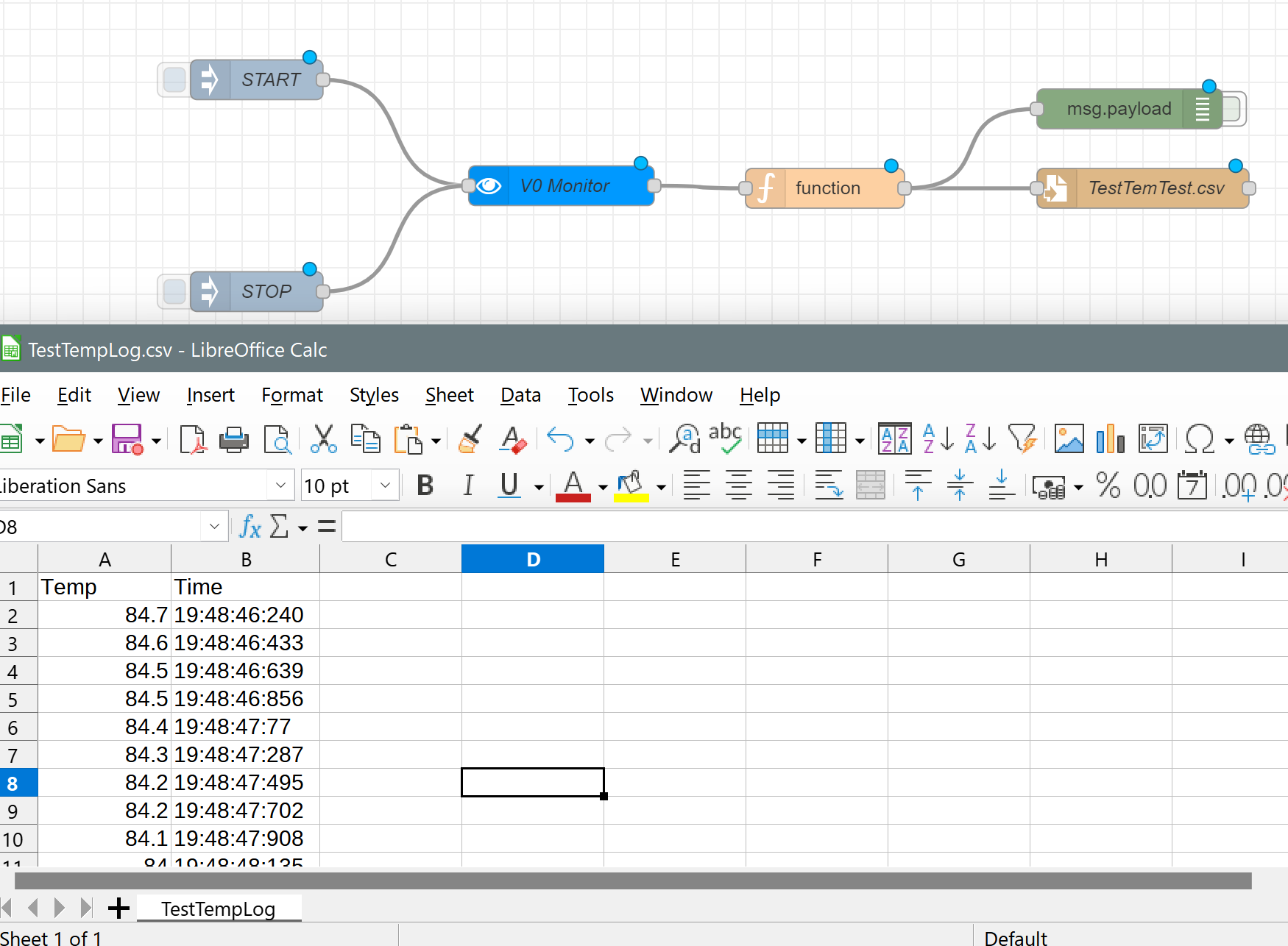Screen dimensions: 1288x946
Task: Click the START inject node button
Action: 174,79
